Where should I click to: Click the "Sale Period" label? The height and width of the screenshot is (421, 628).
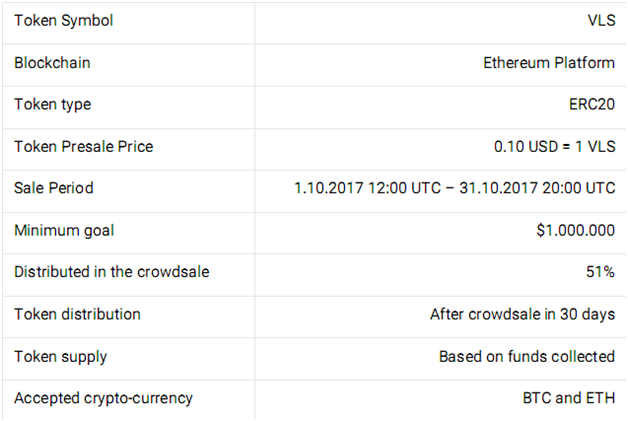pos(52,188)
